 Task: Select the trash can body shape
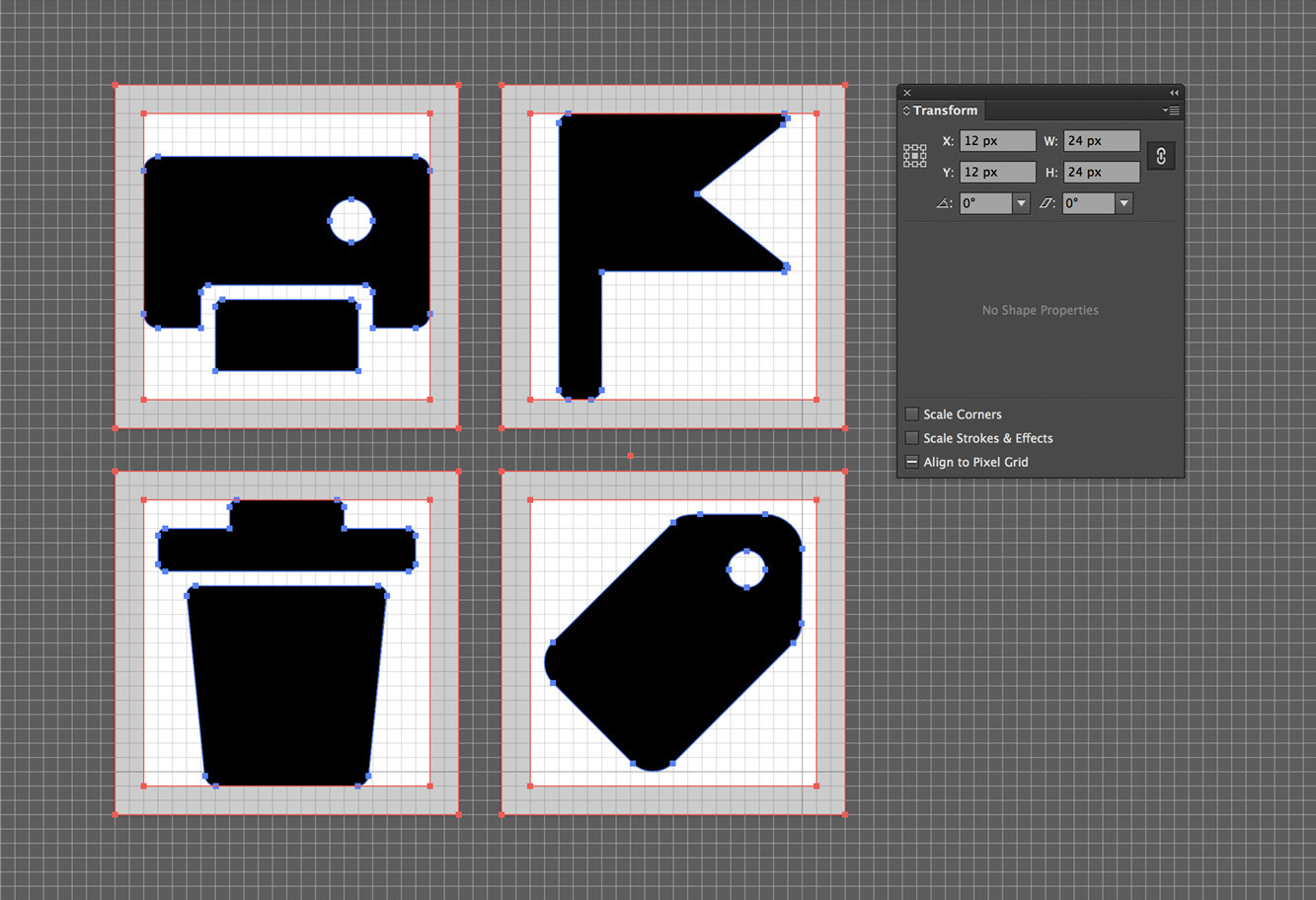point(286,686)
